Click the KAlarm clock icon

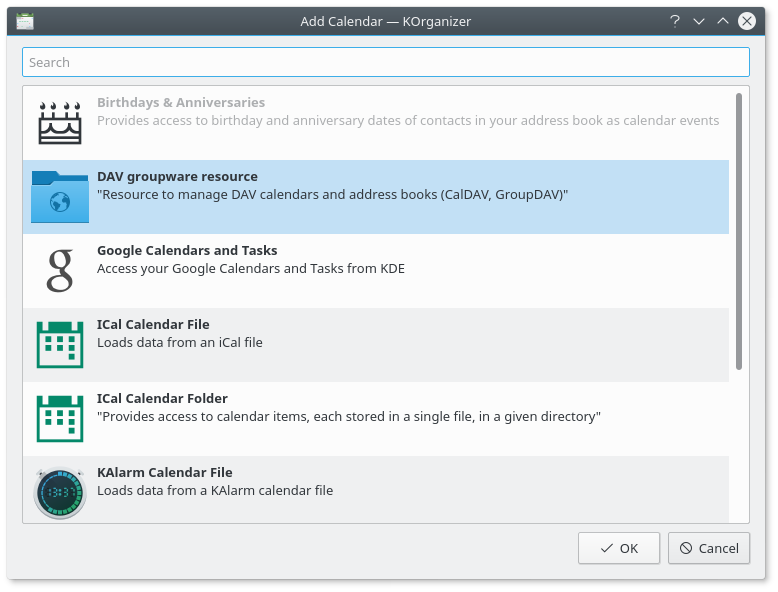pyautogui.click(x=59, y=493)
